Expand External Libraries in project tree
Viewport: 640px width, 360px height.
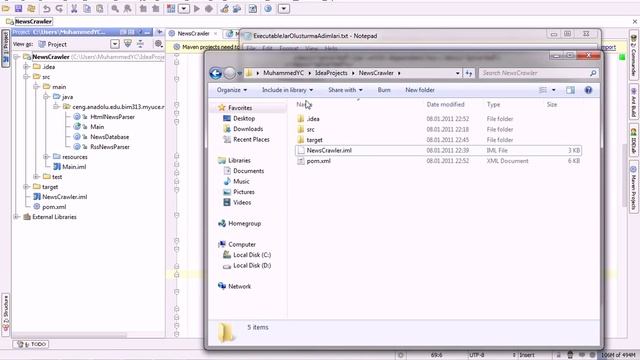[17, 217]
